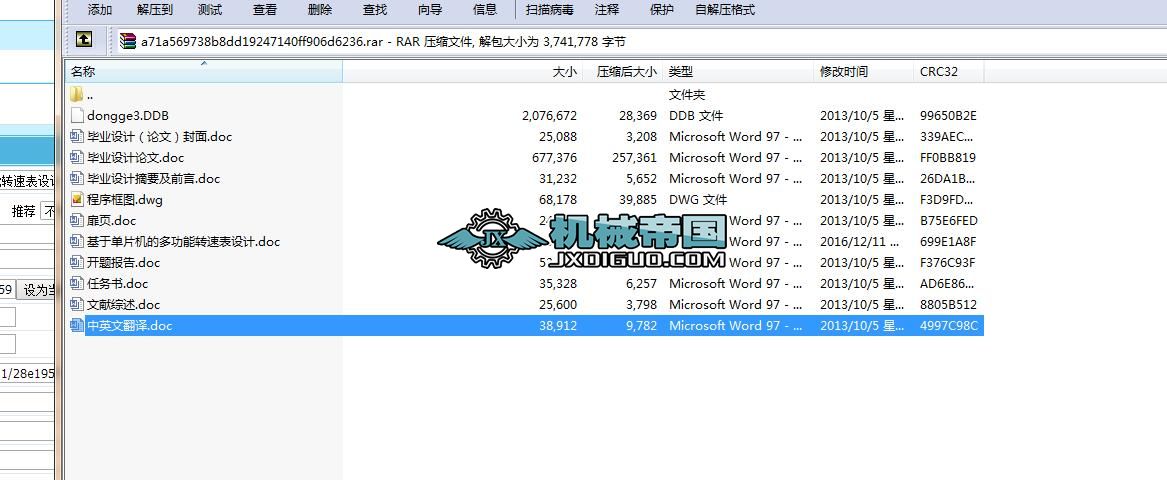Screen dimensions: 1167x480
Task: Click the 查找 toolbar button
Action: coord(374,10)
